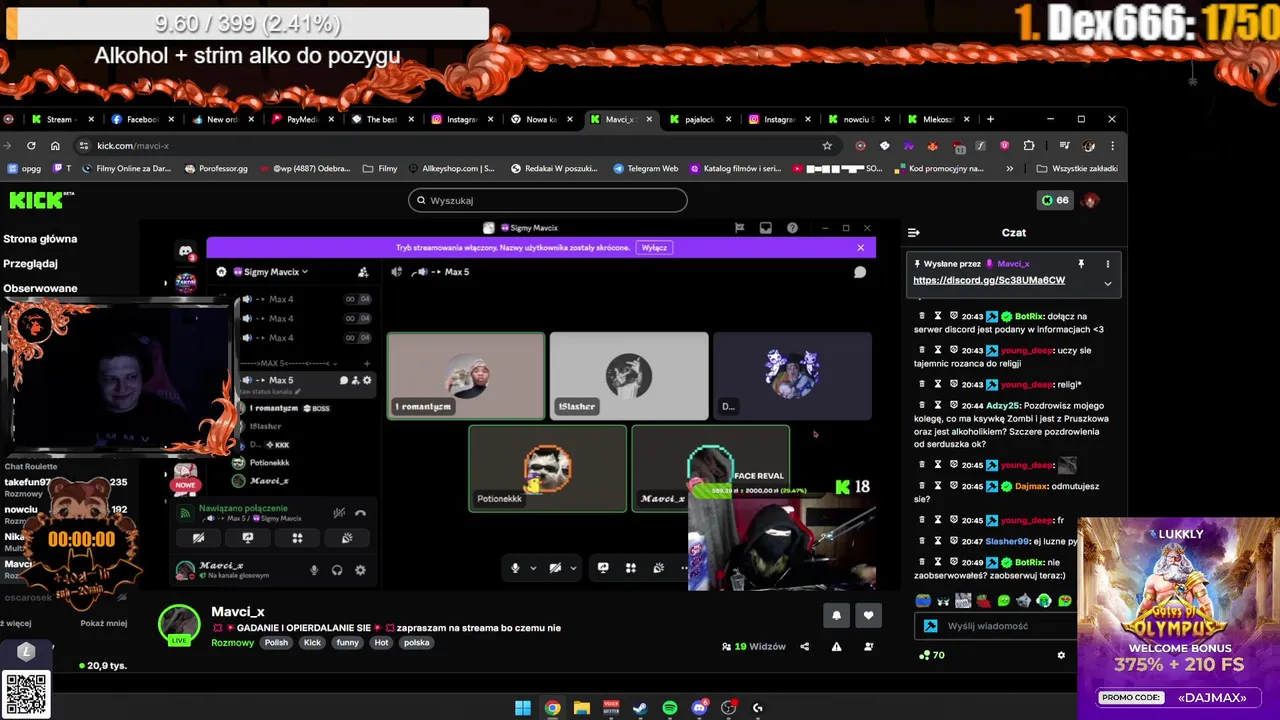Click the Polish stream tag
This screenshot has width=1280, height=720.
click(x=276, y=643)
